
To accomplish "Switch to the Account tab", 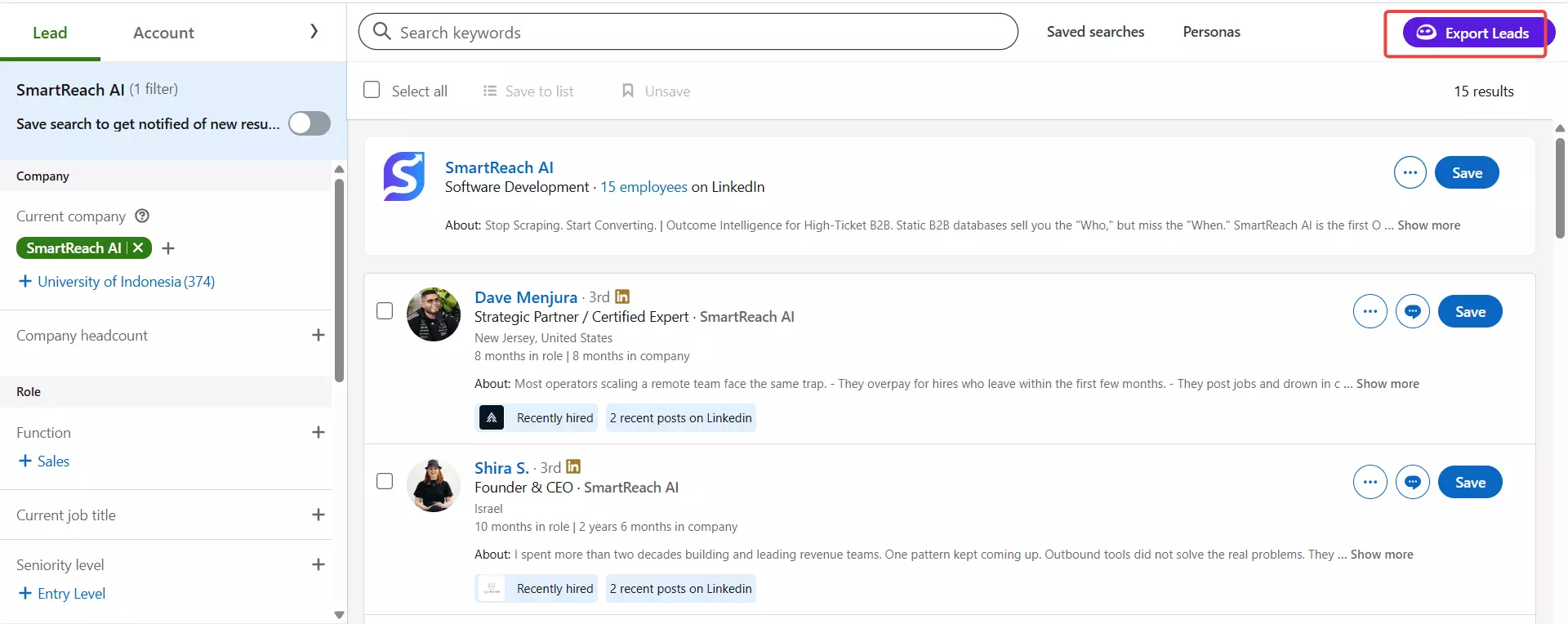I will pos(163,33).
